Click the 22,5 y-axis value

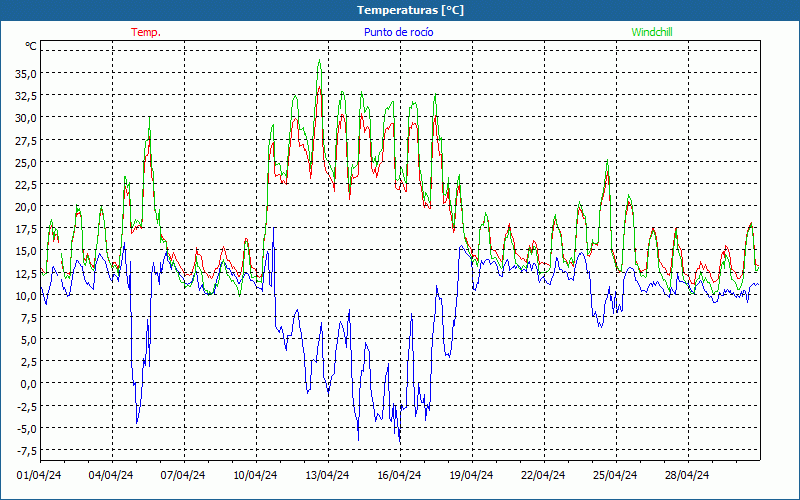tap(26, 184)
